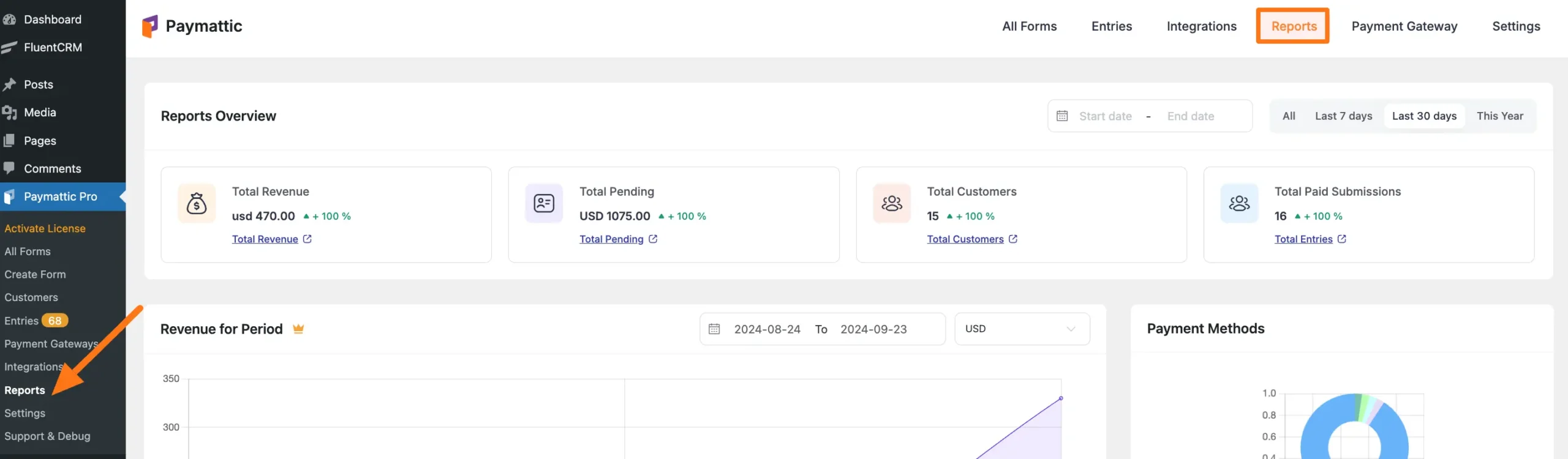Open the USD currency dropdown

coord(1022,329)
